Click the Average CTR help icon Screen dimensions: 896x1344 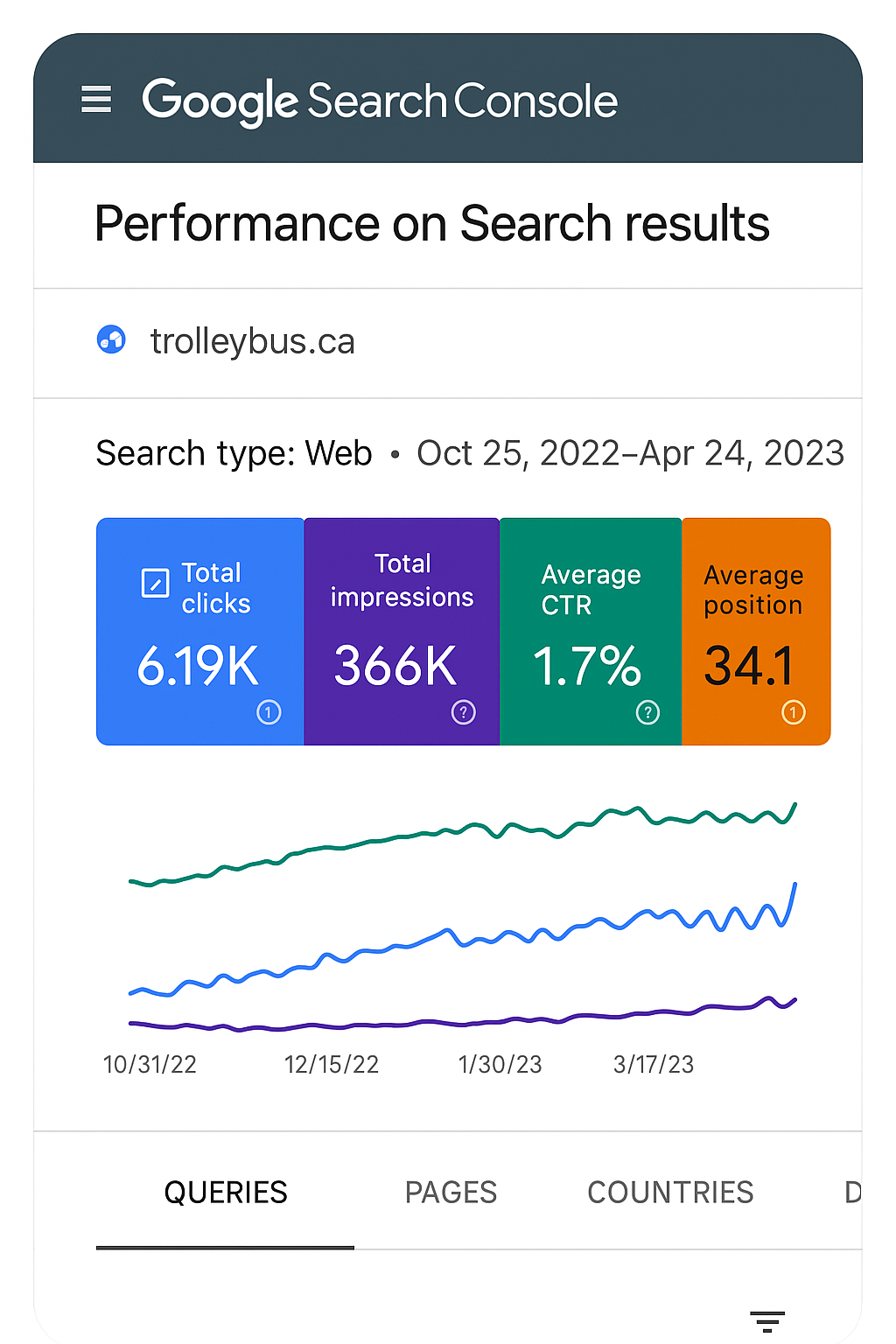647,712
